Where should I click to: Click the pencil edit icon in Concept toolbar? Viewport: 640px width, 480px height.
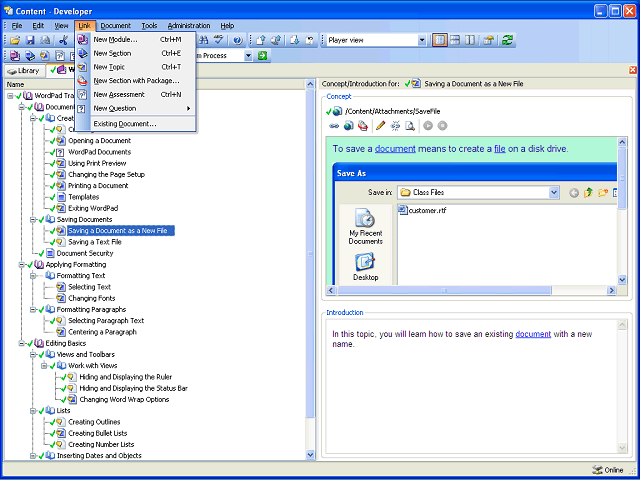pyautogui.click(x=380, y=126)
